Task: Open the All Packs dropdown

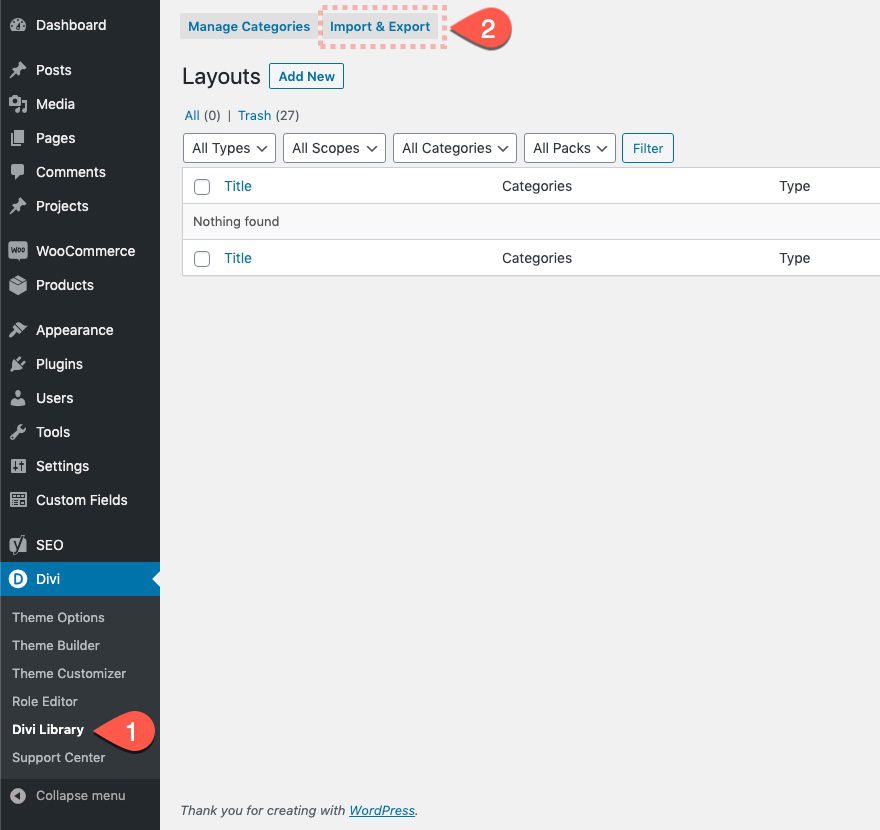Action: pos(569,148)
